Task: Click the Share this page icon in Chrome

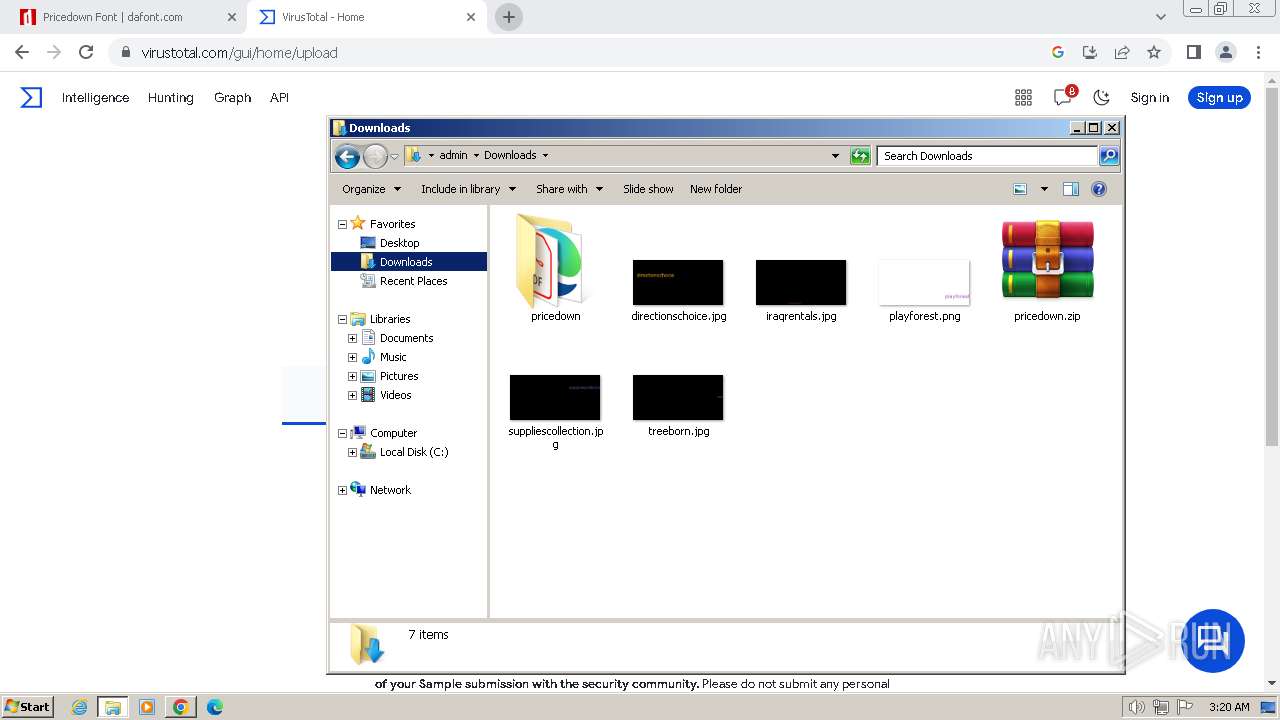Action: (x=1122, y=52)
